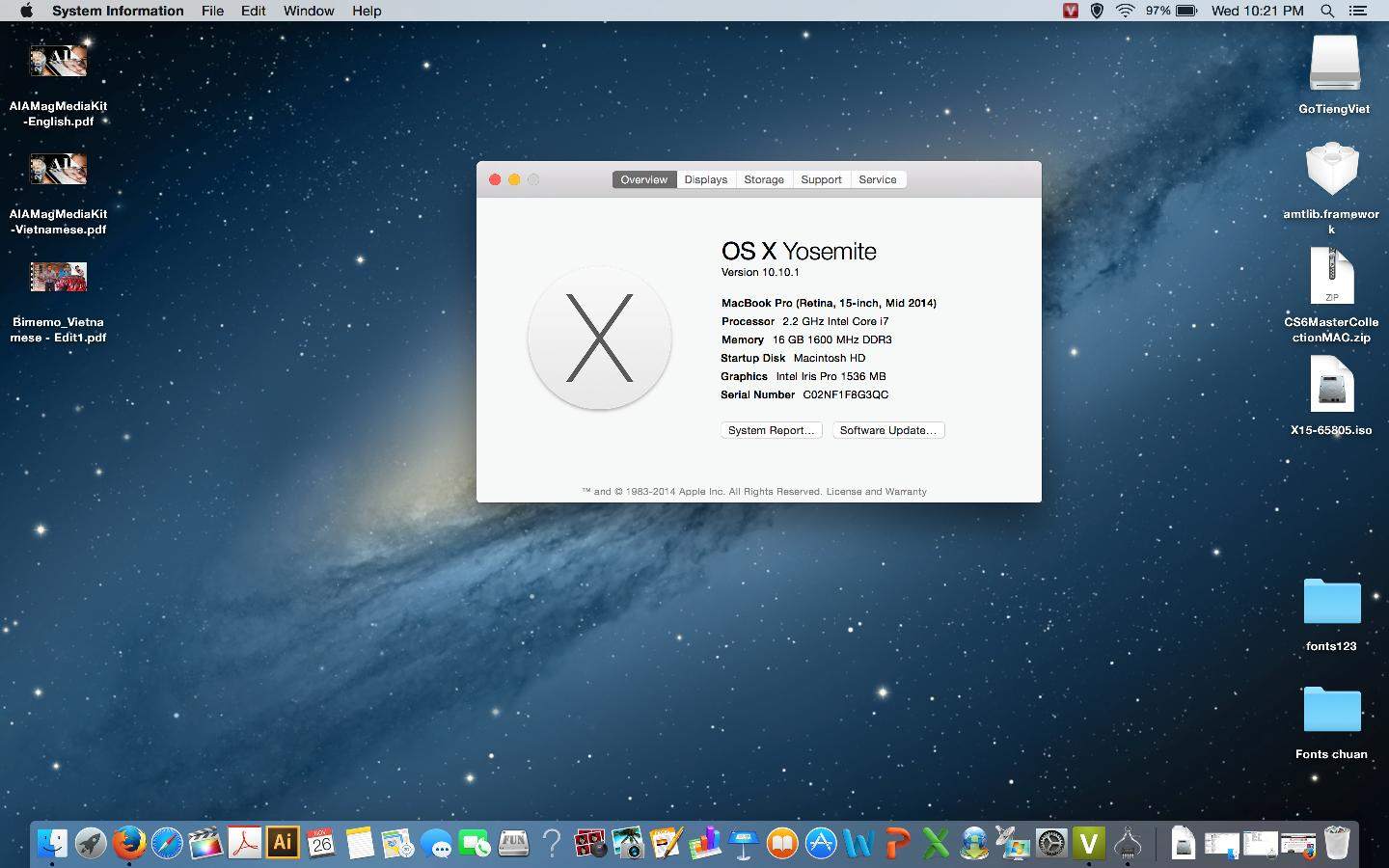The image size is (1389, 868).
Task: Click the Wi-Fi status icon
Action: pyautogui.click(x=1125, y=11)
